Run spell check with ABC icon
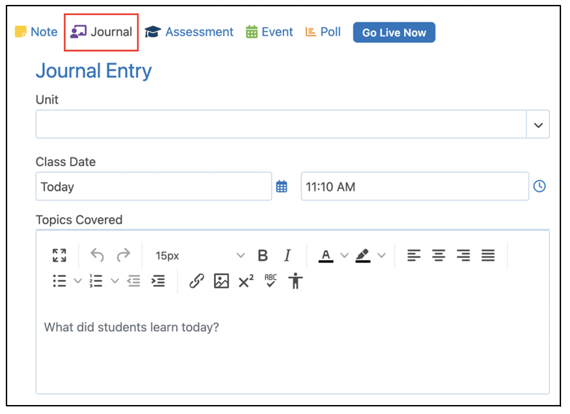Viewport: 570px width, 414px height. 271,281
